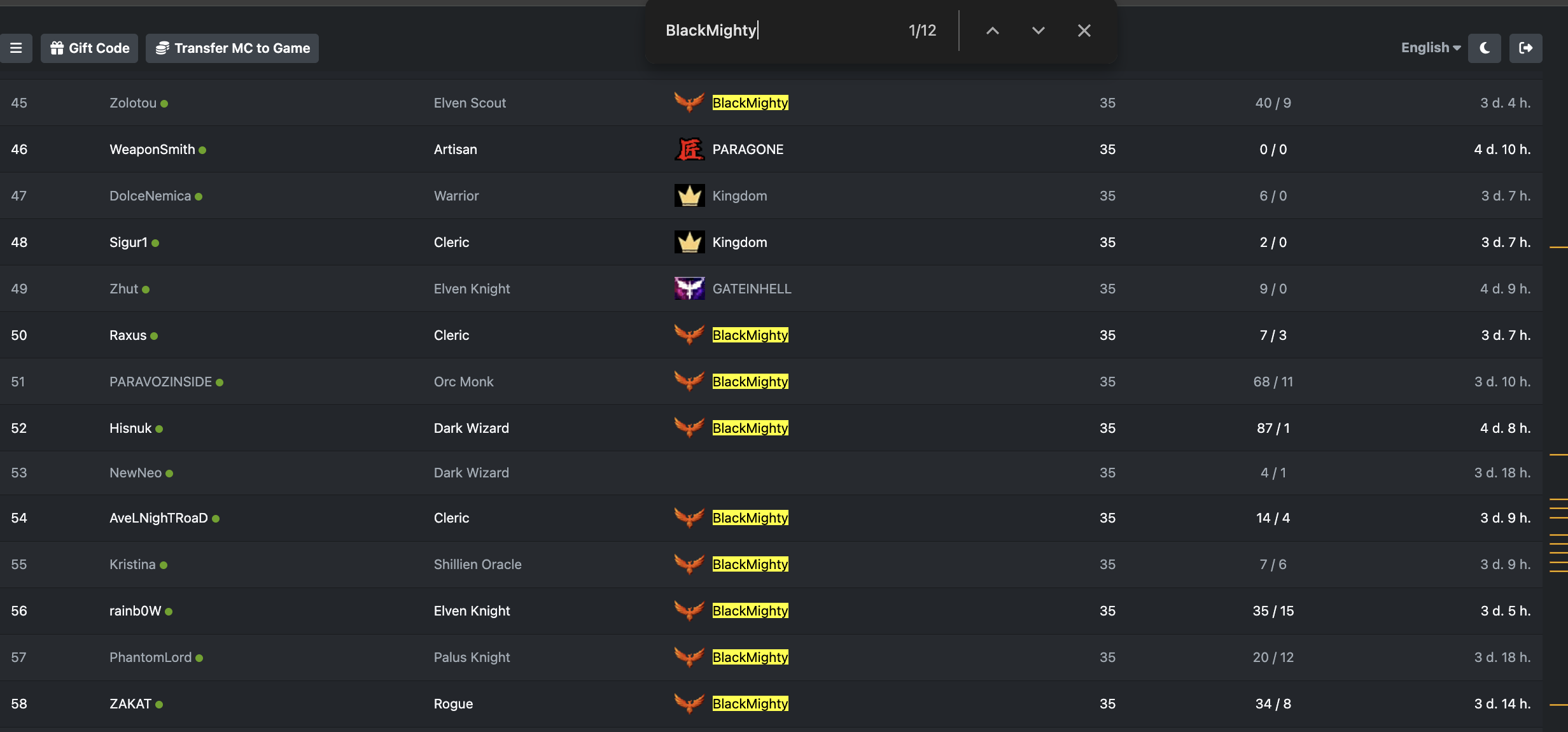
Task: Open player WeaponSmith's name
Action: click(152, 150)
